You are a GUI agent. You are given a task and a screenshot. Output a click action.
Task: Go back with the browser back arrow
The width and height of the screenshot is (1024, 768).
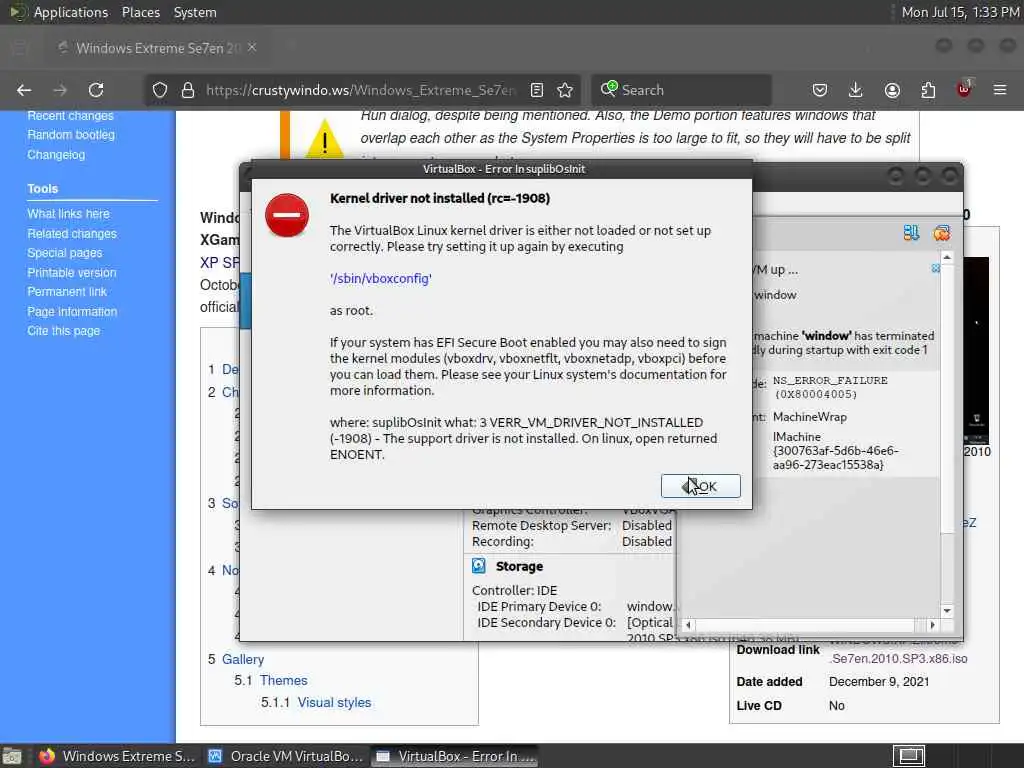pos(24,90)
